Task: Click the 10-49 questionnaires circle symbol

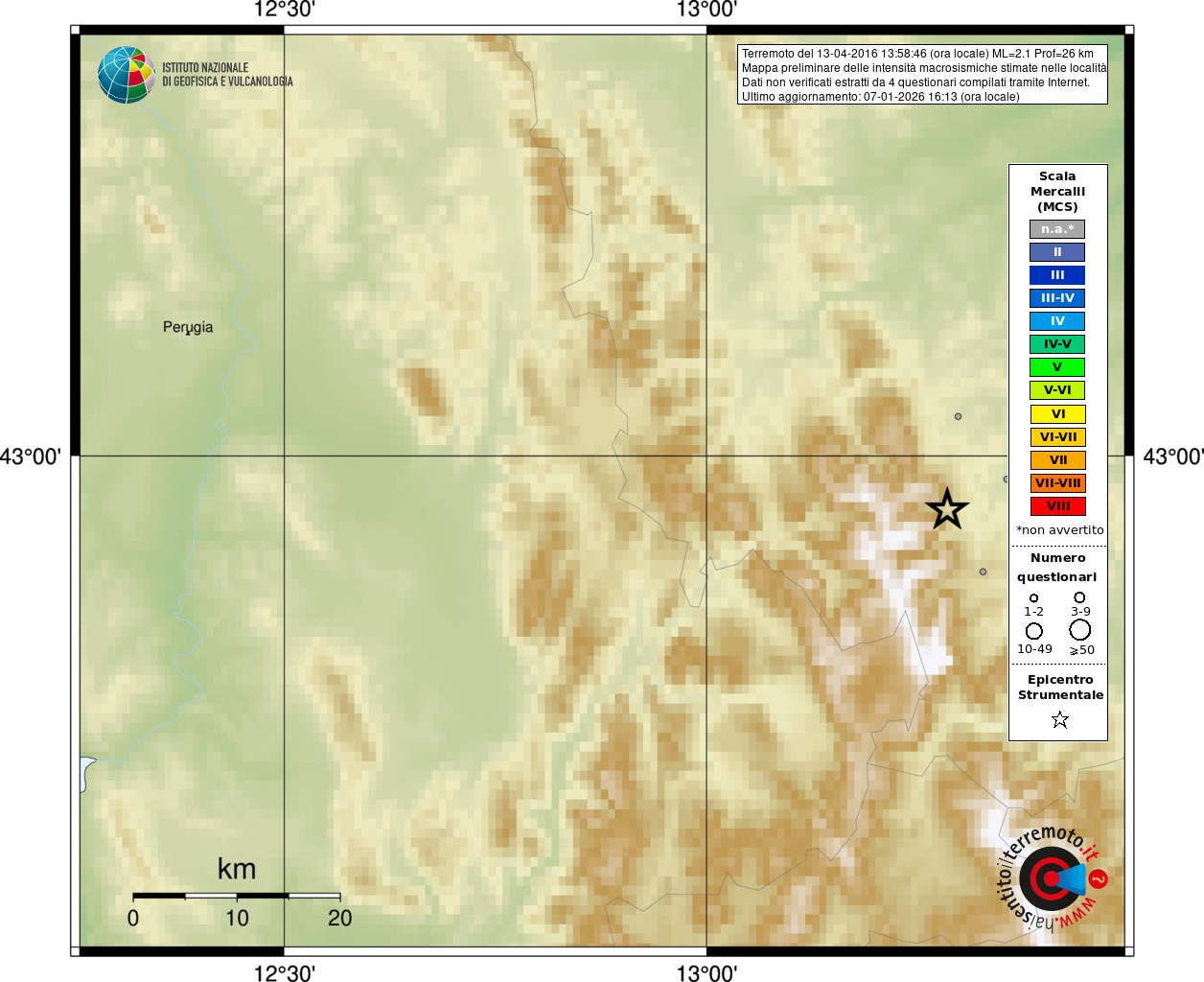Action: pyautogui.click(x=1033, y=631)
